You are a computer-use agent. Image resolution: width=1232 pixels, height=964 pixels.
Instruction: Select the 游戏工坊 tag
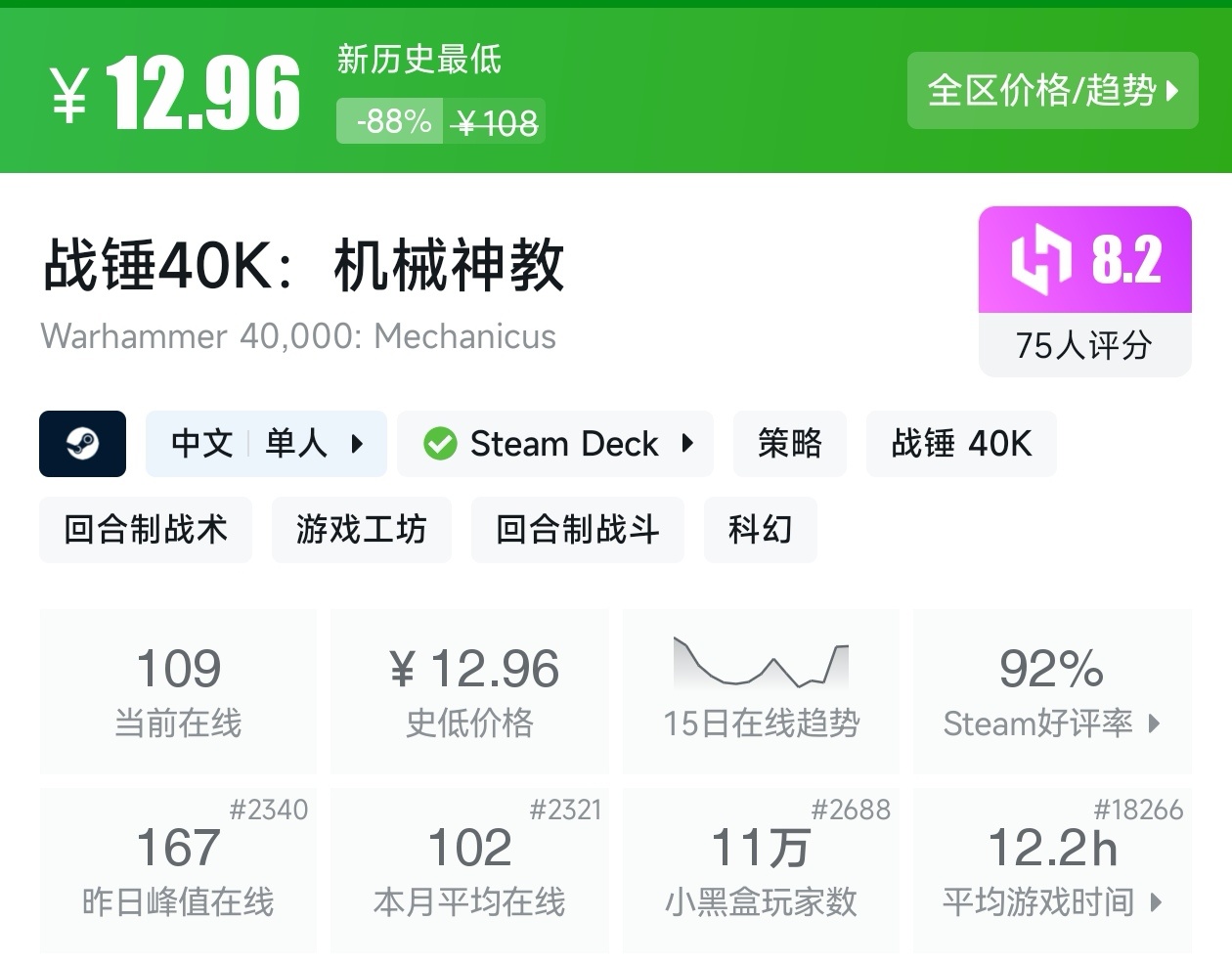click(x=362, y=530)
